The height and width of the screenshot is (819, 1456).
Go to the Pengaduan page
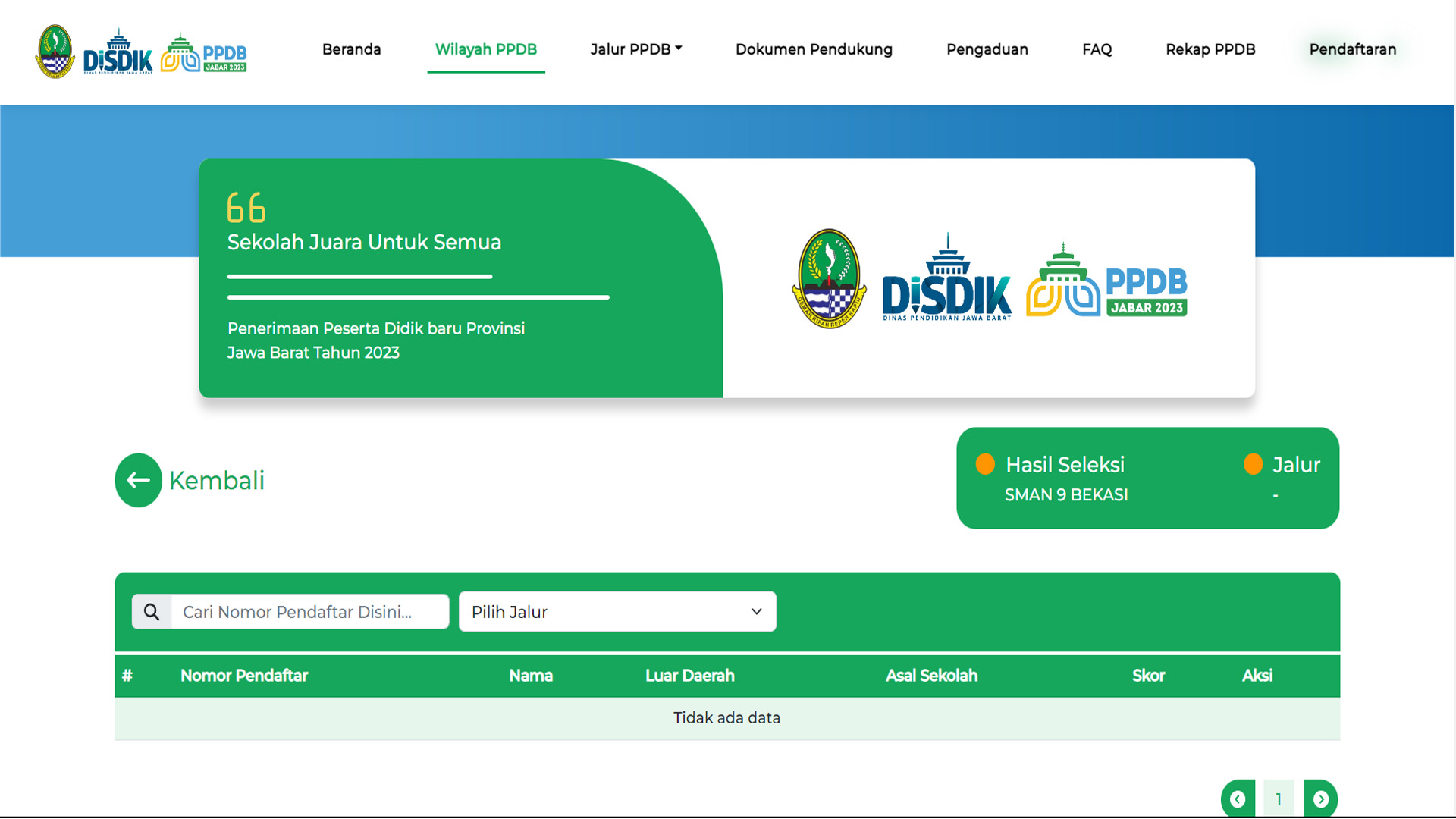(987, 49)
